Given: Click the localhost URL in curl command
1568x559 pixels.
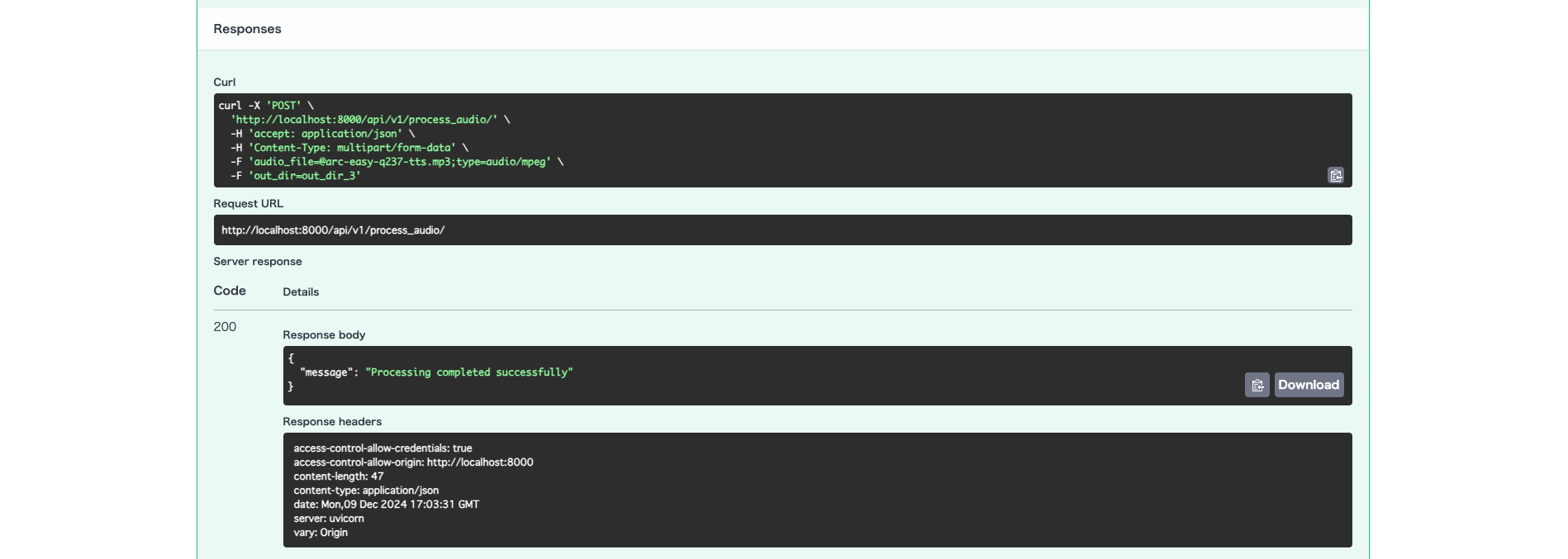Looking at the screenshot, I should (364, 120).
